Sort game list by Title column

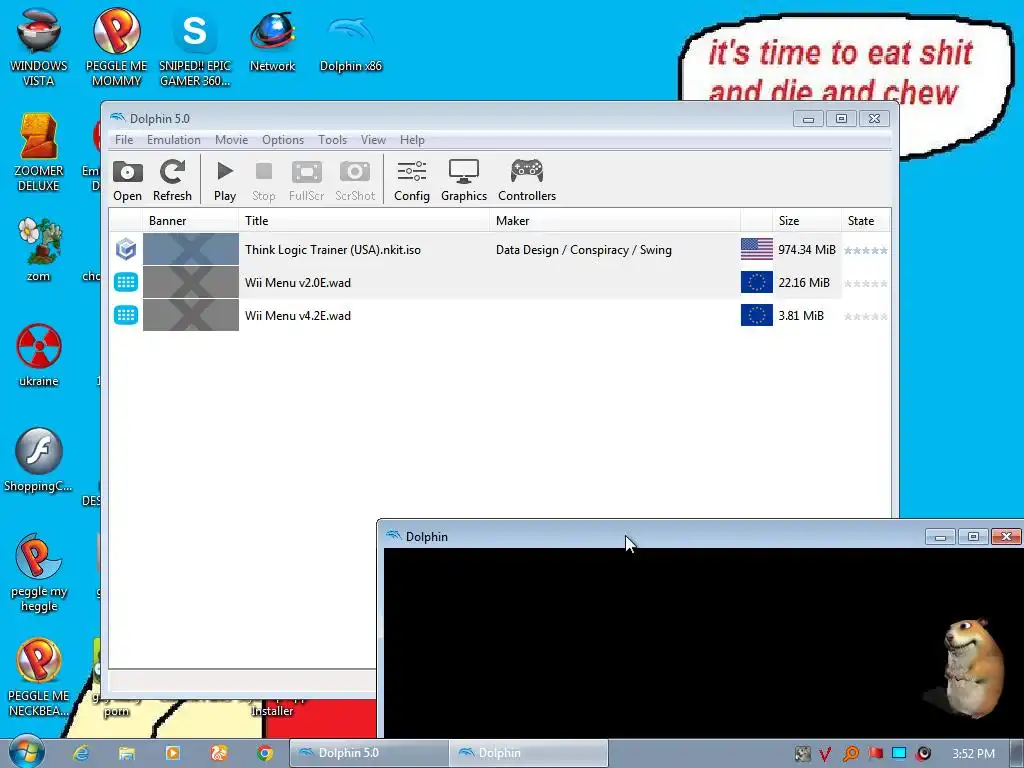(364, 221)
